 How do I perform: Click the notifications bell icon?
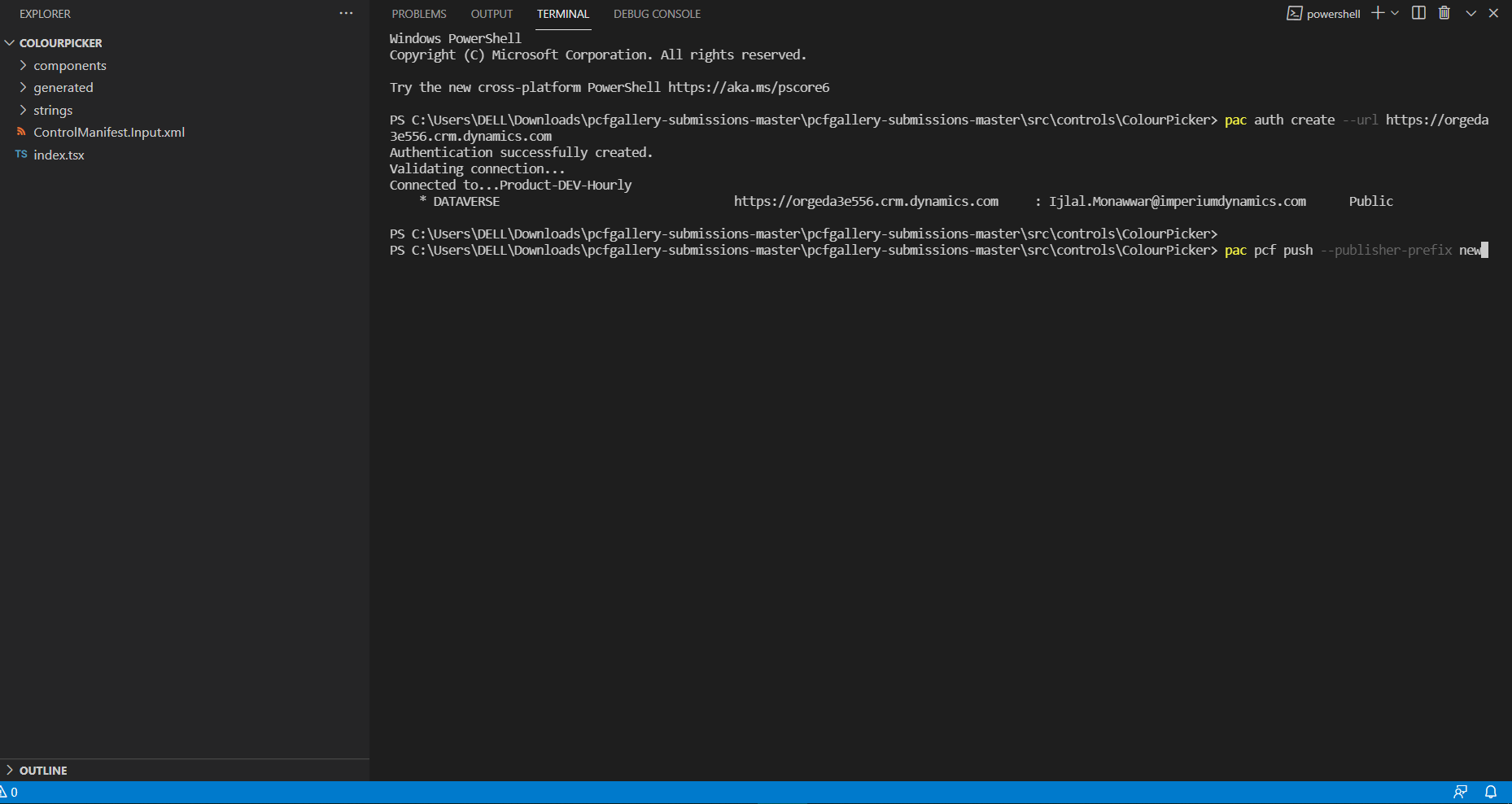click(x=1491, y=792)
